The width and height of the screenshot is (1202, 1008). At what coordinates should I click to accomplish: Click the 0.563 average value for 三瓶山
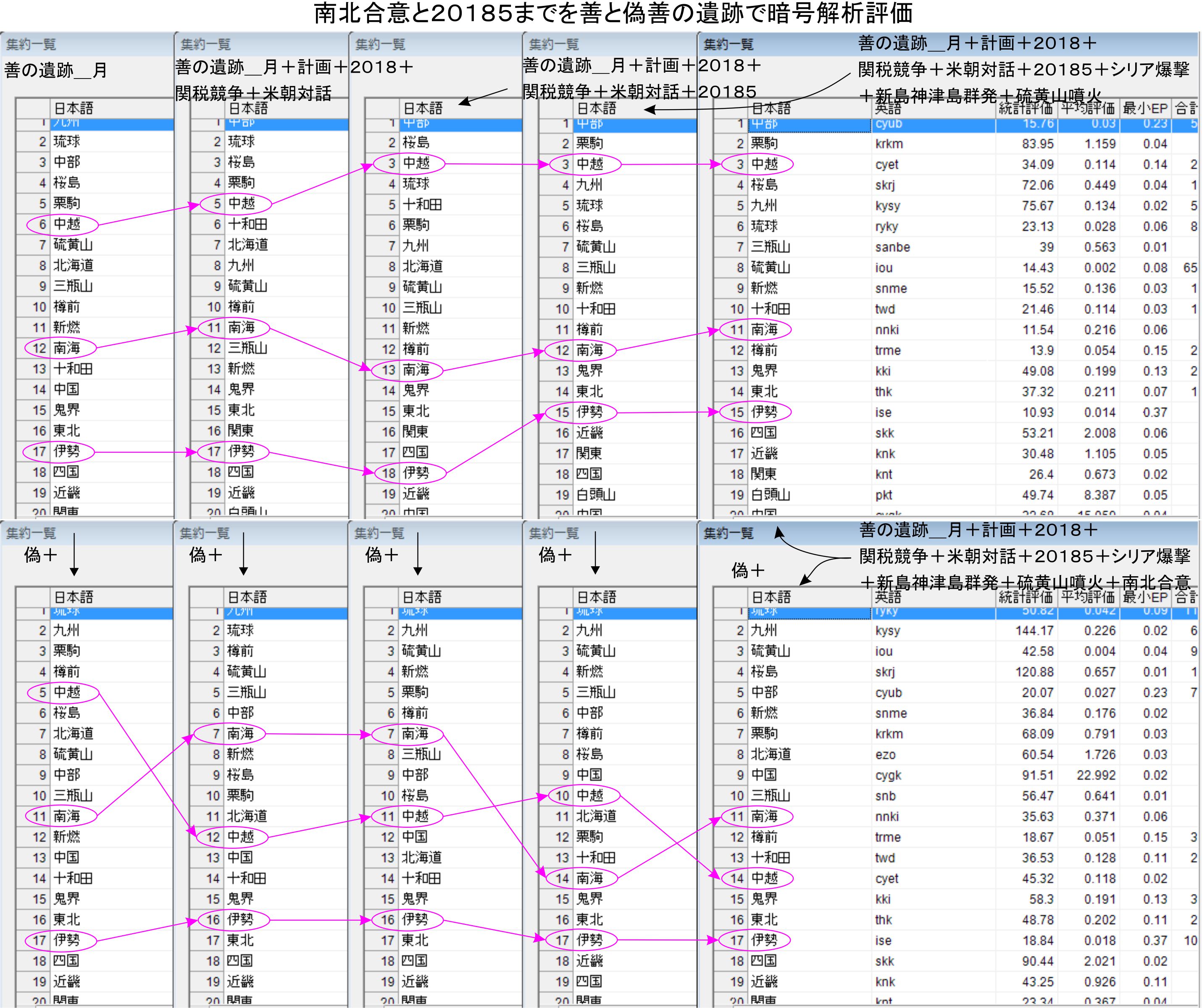pyautogui.click(x=1099, y=248)
